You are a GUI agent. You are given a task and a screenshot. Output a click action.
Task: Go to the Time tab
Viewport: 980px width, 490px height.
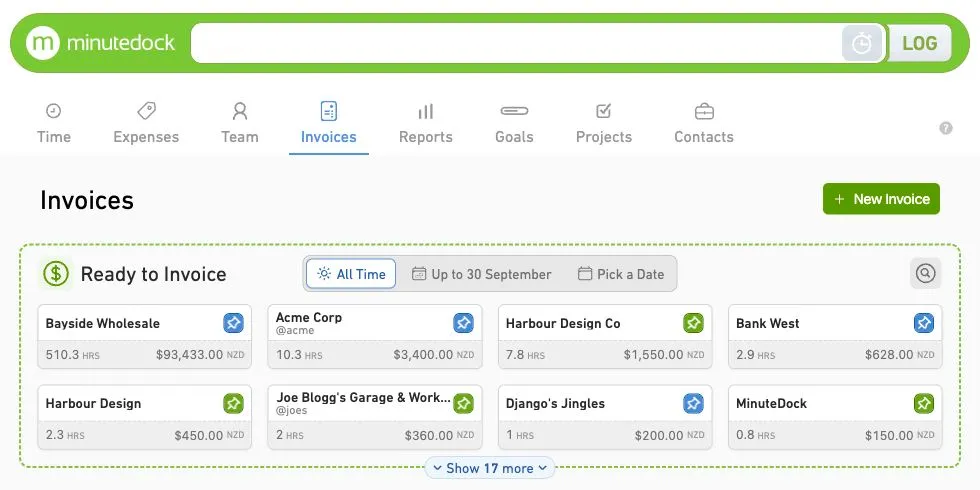coord(54,124)
